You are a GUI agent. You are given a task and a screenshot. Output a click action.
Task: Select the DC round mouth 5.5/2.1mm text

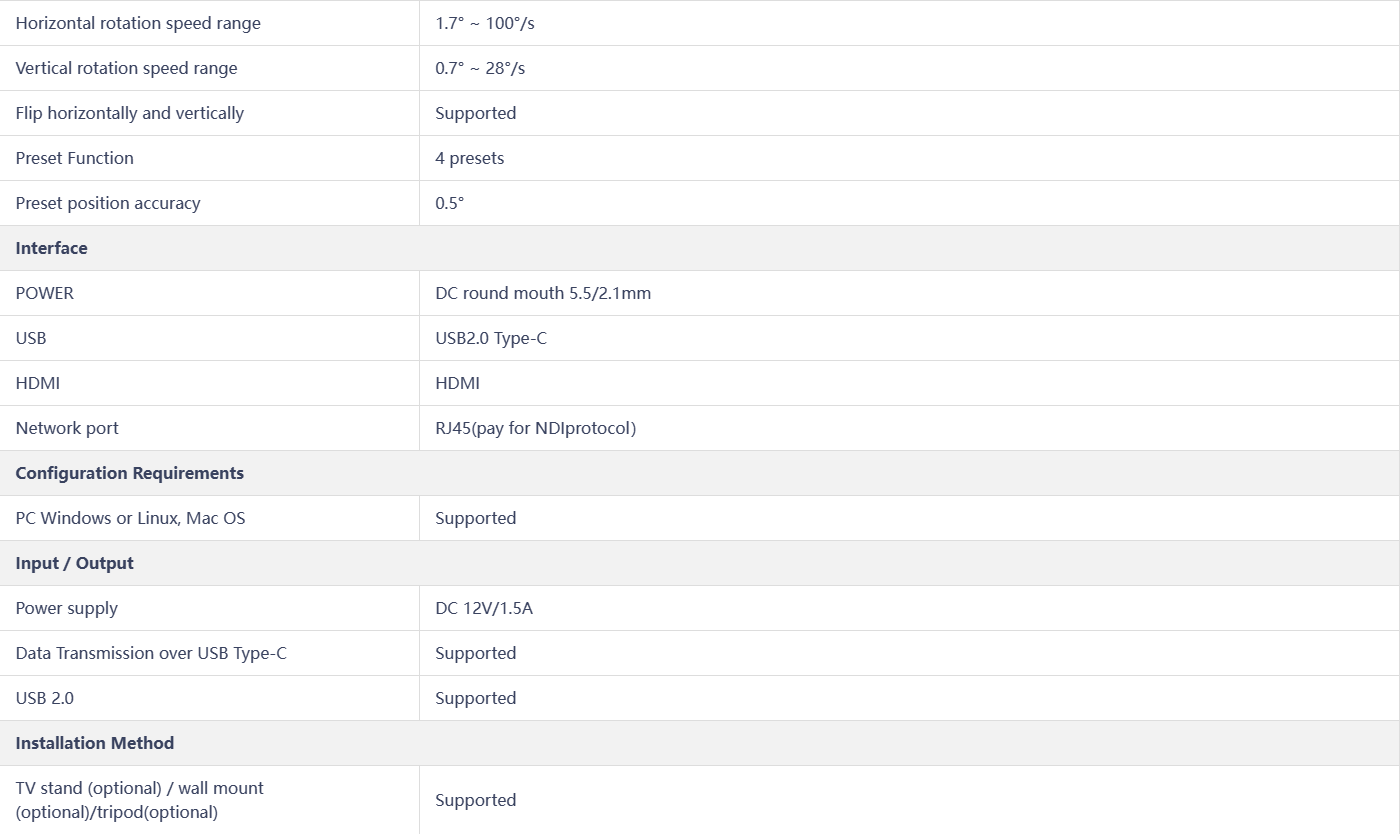[543, 293]
